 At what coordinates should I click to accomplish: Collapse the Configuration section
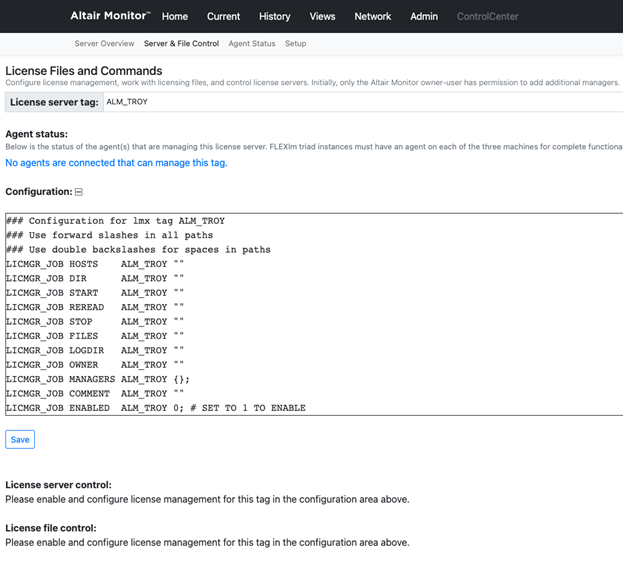(79, 192)
